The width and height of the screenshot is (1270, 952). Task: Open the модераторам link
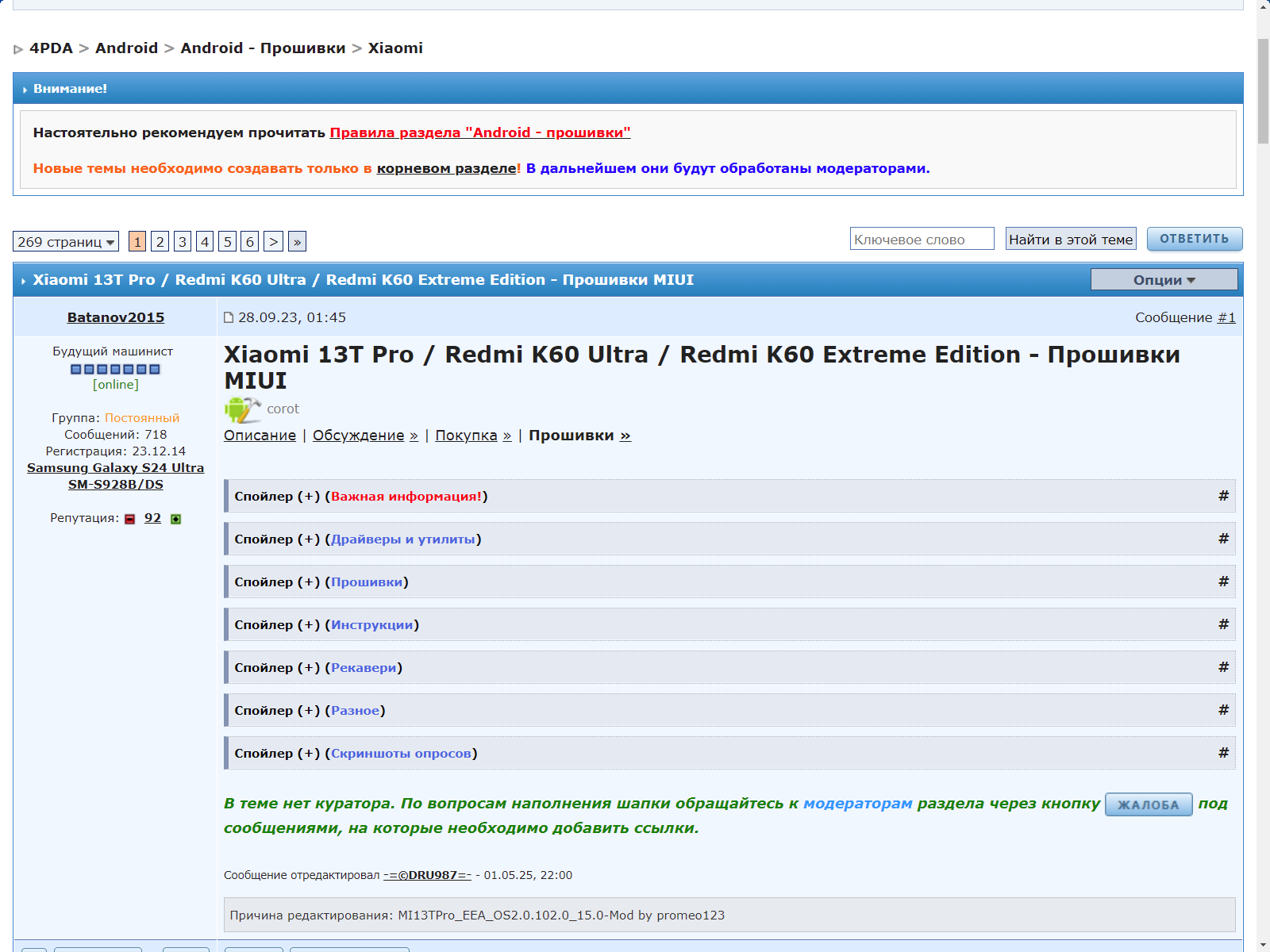[x=858, y=804]
